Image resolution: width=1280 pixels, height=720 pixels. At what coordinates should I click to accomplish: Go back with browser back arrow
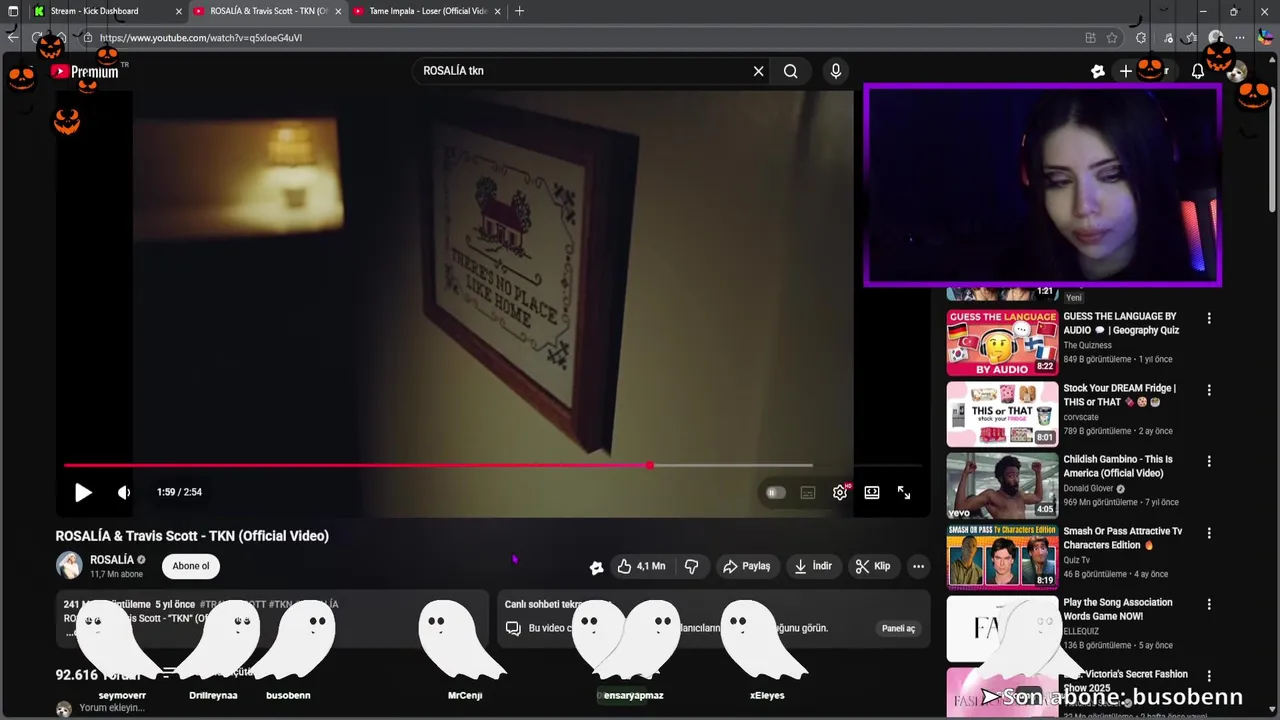coord(12,38)
